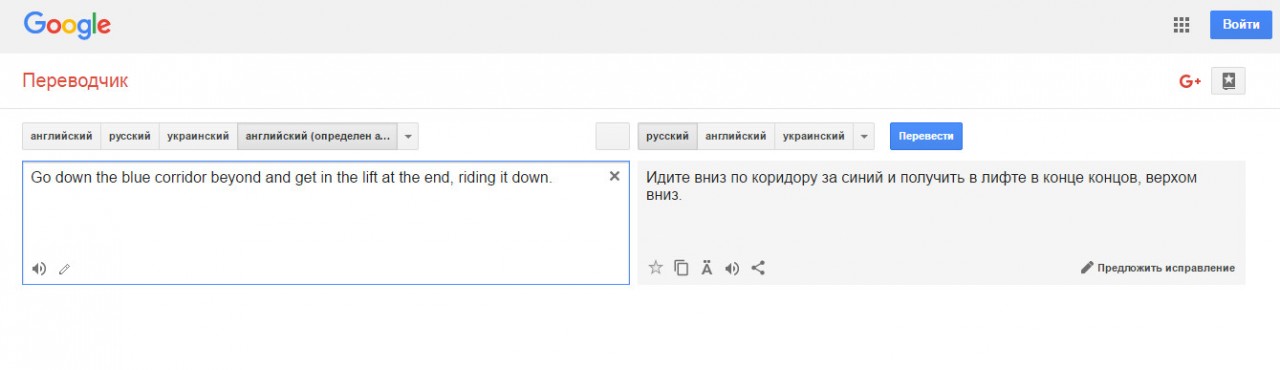Click the blue Перевести button

click(926, 136)
